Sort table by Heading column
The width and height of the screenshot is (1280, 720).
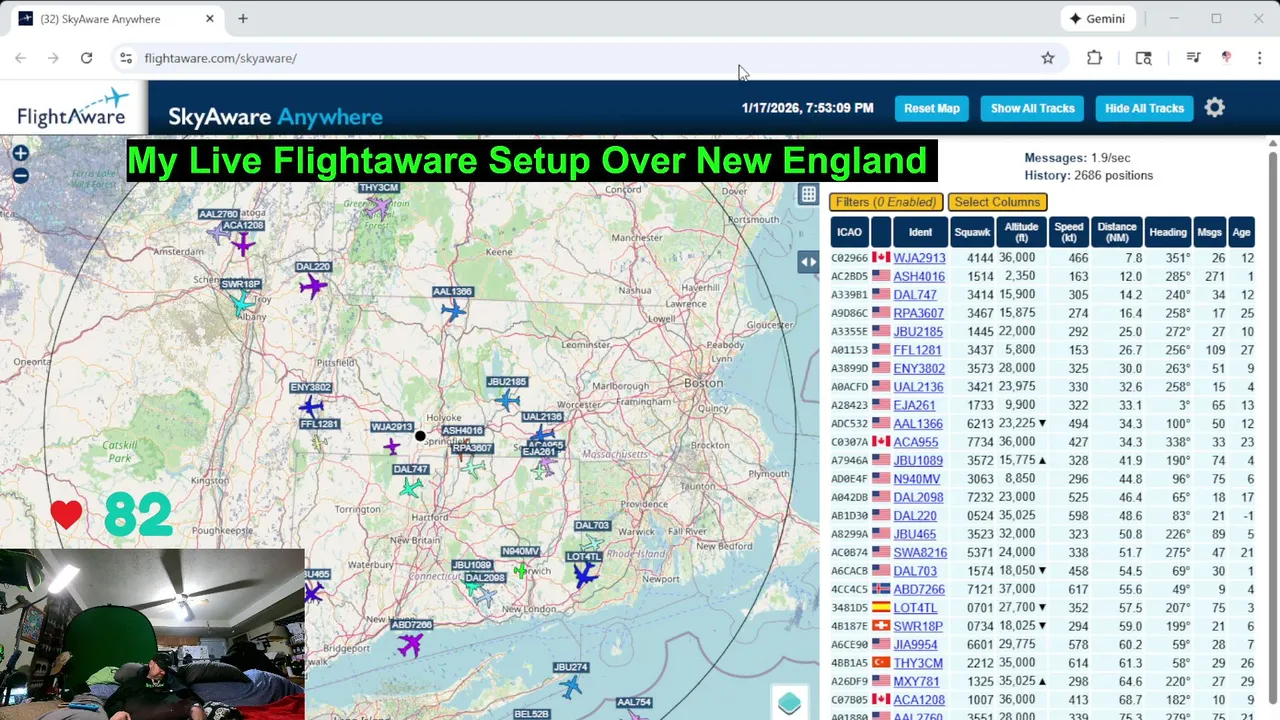pyautogui.click(x=1168, y=232)
